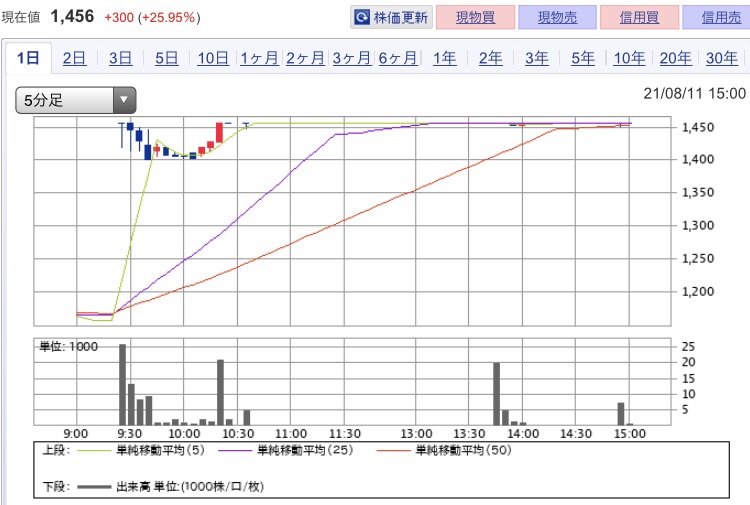Select the 1年 chart range
The height and width of the screenshot is (505, 750).
point(444,58)
